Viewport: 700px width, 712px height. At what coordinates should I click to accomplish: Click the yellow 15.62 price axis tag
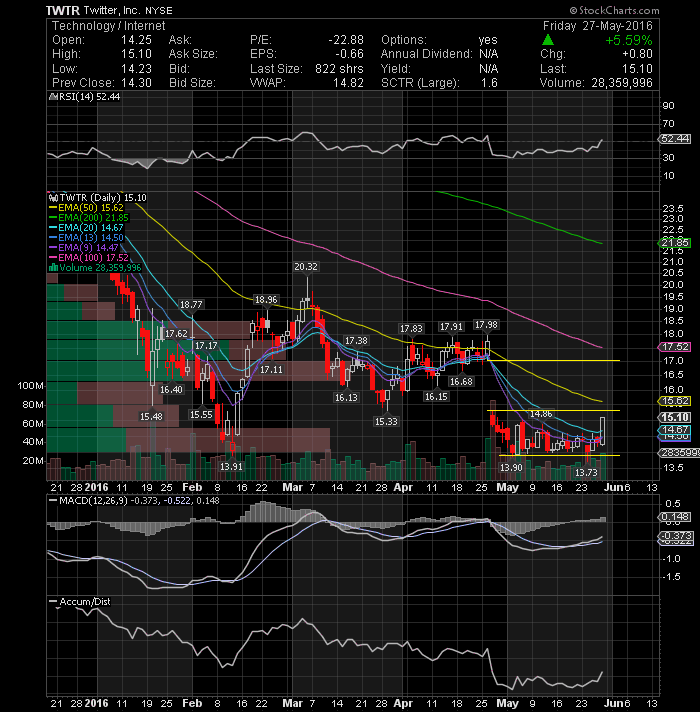pos(675,401)
